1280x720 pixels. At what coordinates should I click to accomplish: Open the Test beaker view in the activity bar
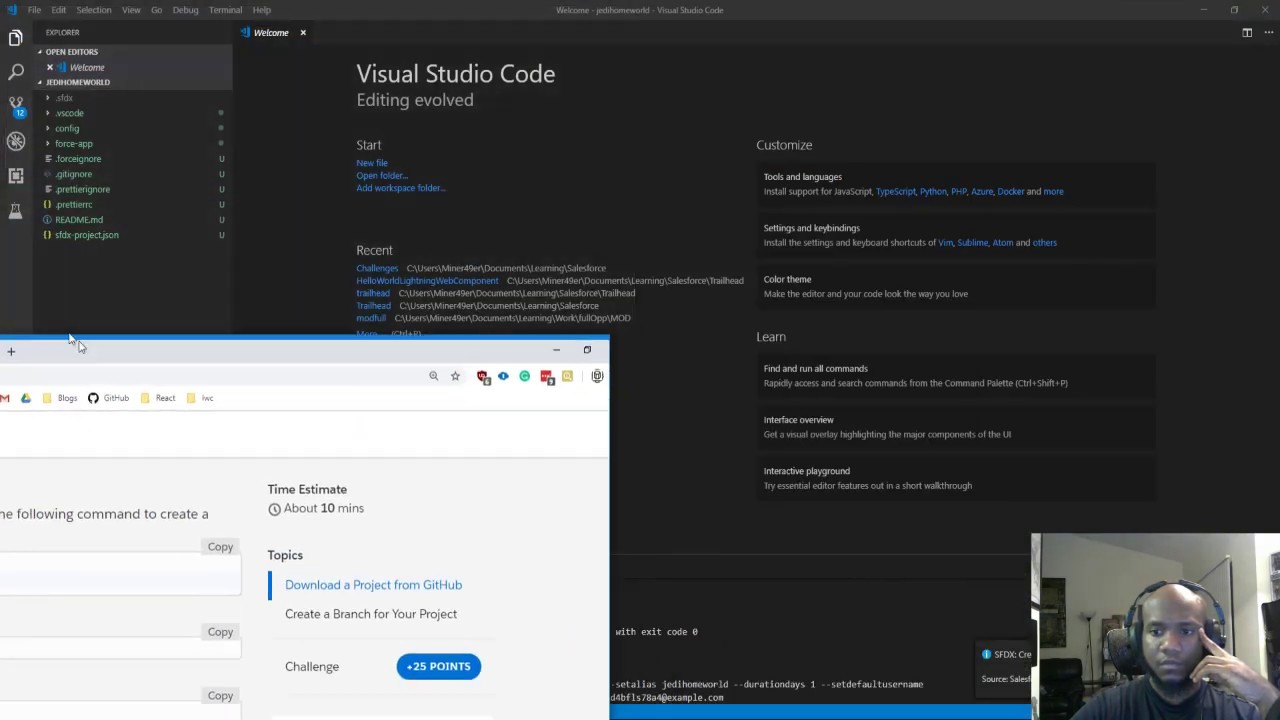click(15, 211)
